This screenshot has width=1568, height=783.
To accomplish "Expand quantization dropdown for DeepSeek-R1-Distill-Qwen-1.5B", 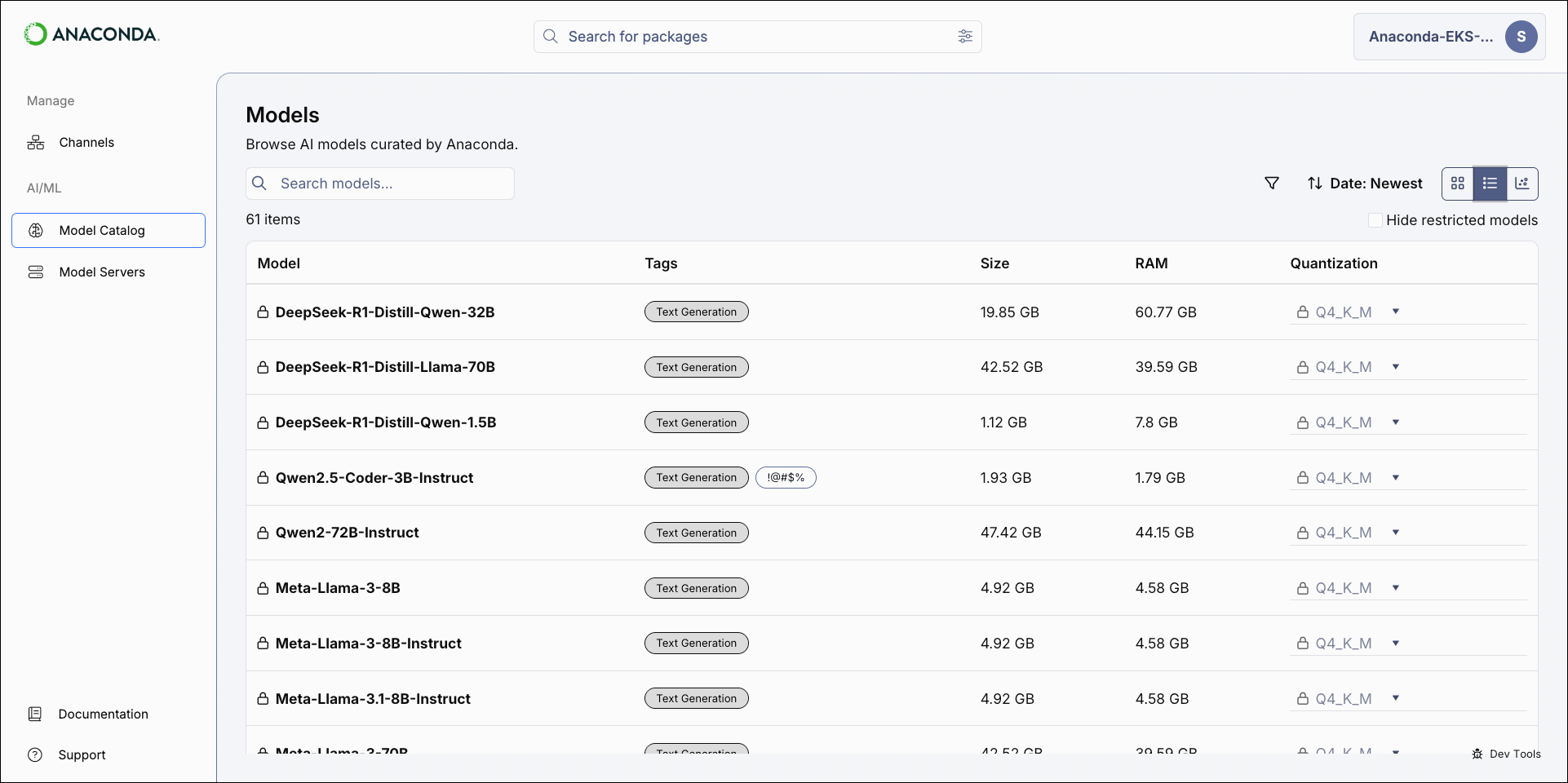I will tap(1396, 422).
